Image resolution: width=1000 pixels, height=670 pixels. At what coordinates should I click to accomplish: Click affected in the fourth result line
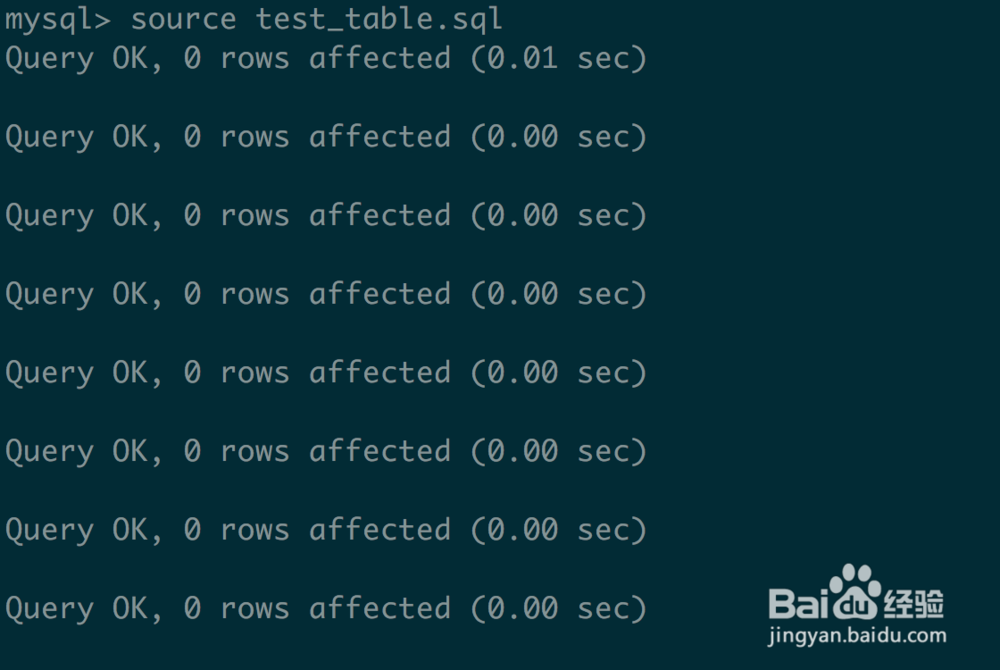pyautogui.click(x=379, y=294)
